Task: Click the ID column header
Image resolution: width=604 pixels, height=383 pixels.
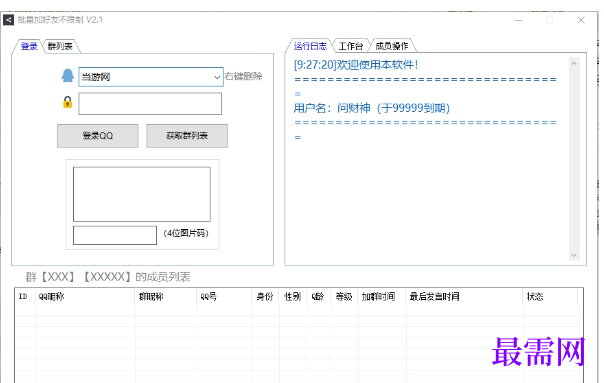Action: (25, 297)
